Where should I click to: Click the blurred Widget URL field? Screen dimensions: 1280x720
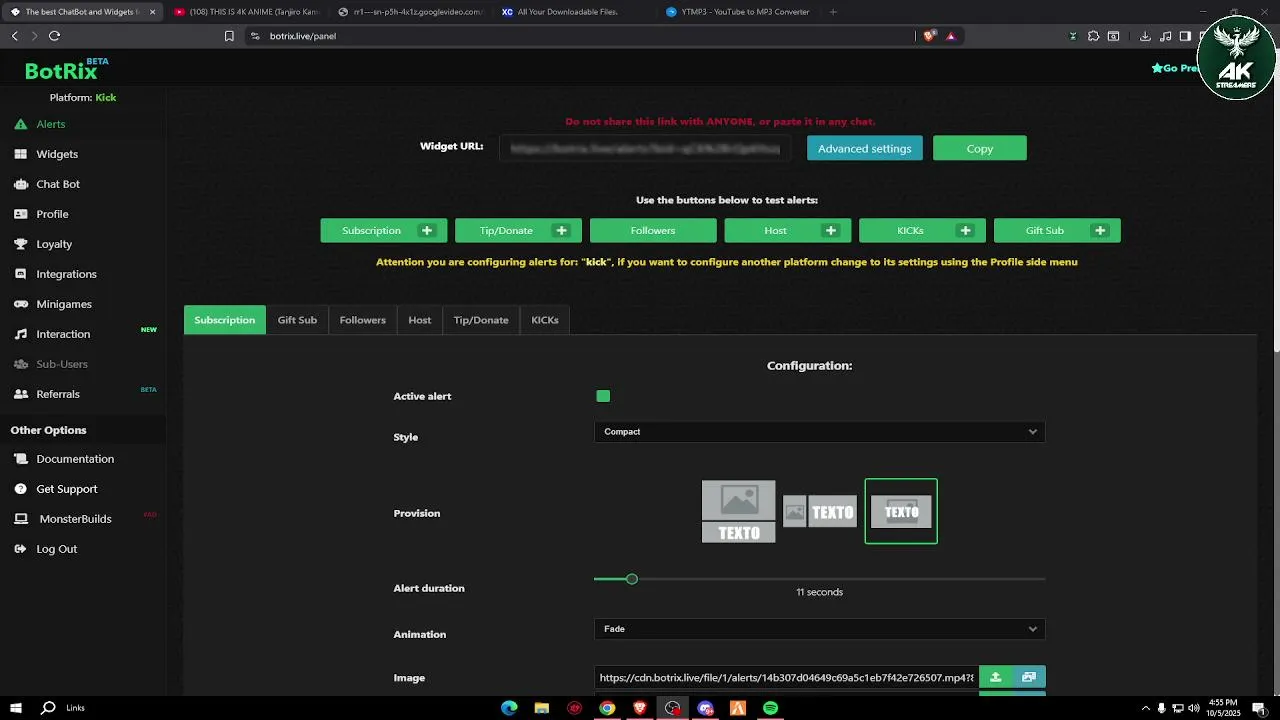tap(645, 148)
